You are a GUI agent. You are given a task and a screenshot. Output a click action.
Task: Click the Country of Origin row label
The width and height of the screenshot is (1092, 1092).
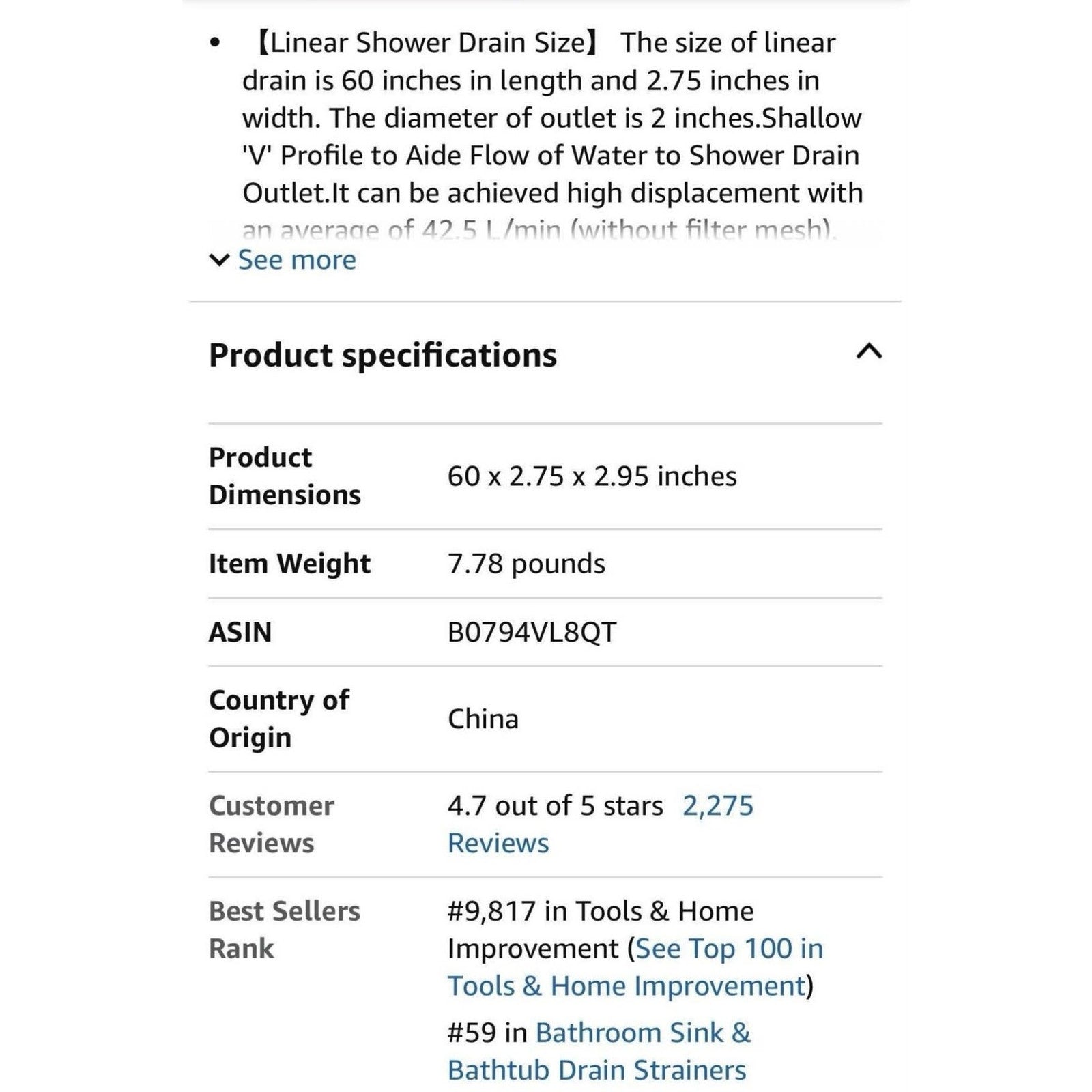click(x=279, y=719)
